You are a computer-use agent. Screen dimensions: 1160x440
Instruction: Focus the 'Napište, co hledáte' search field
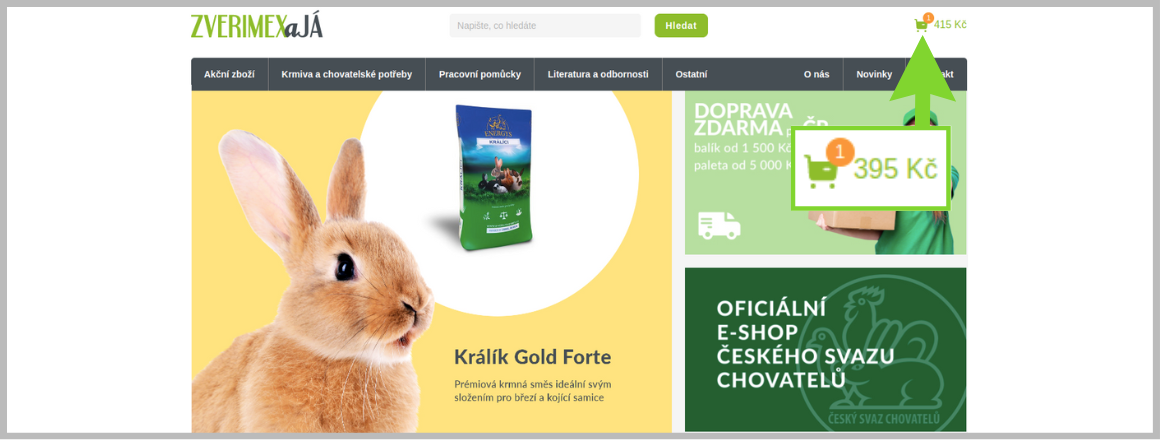(x=545, y=25)
